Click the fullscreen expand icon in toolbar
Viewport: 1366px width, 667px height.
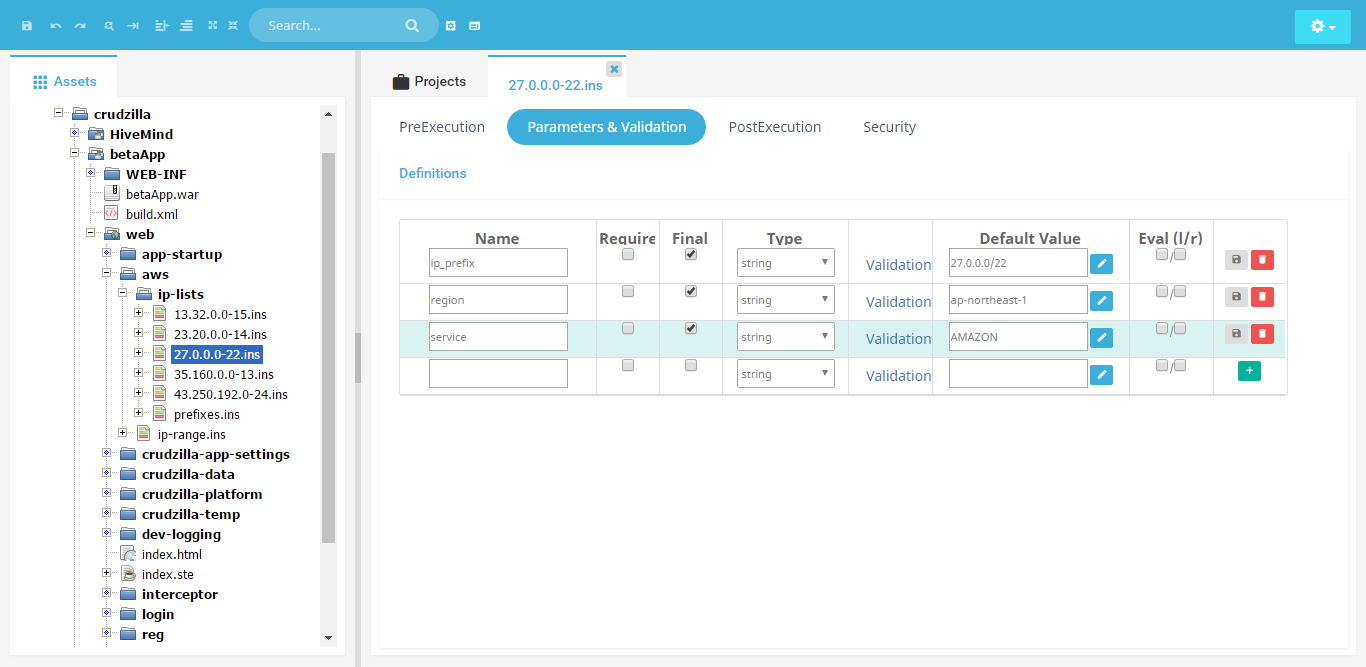click(x=212, y=25)
